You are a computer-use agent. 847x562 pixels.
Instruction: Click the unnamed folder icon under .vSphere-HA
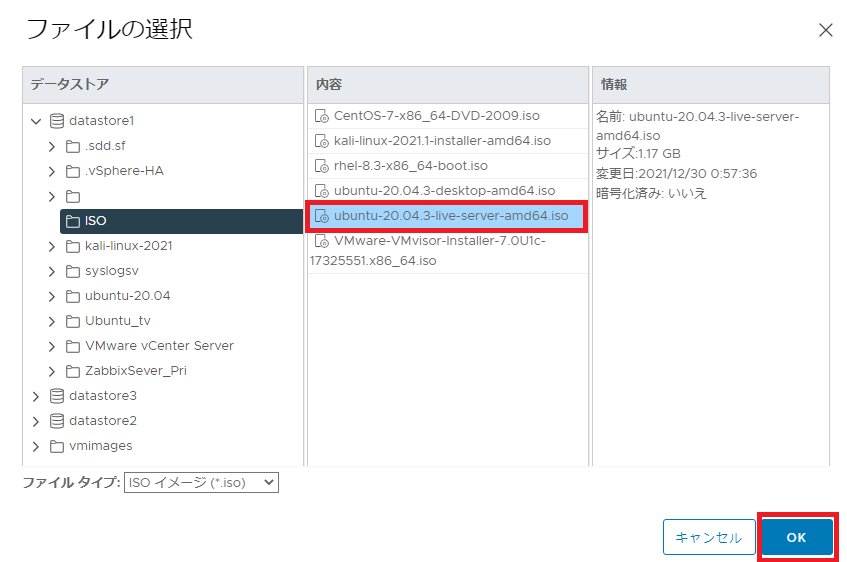[73, 196]
